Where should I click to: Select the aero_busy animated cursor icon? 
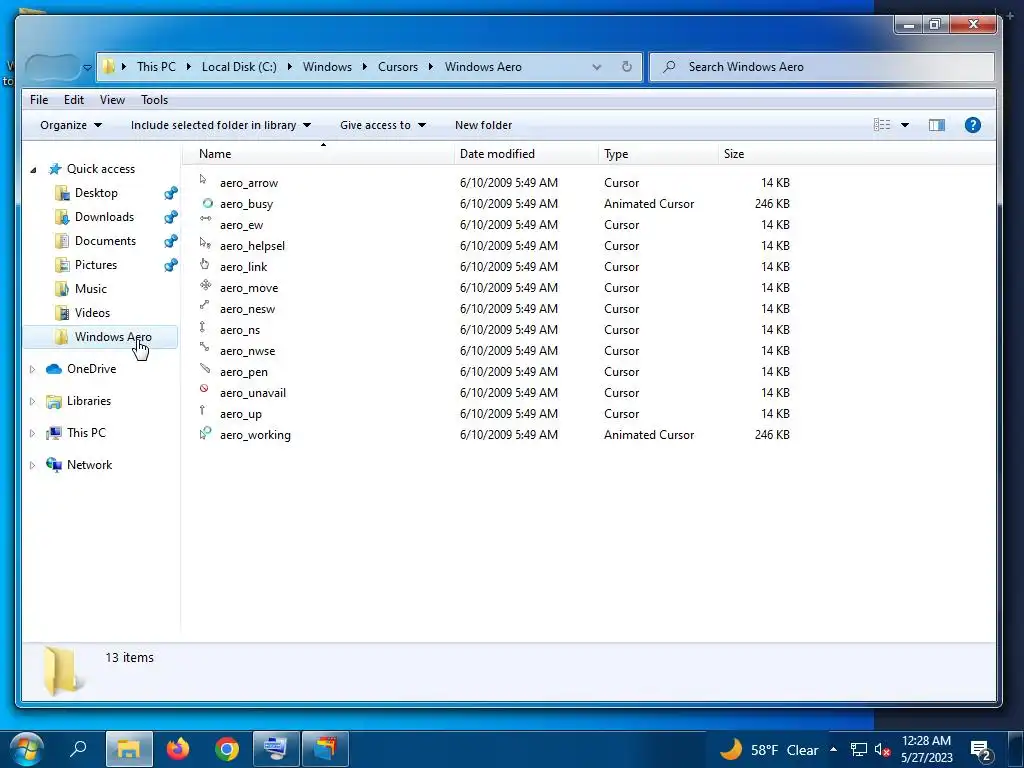207,203
